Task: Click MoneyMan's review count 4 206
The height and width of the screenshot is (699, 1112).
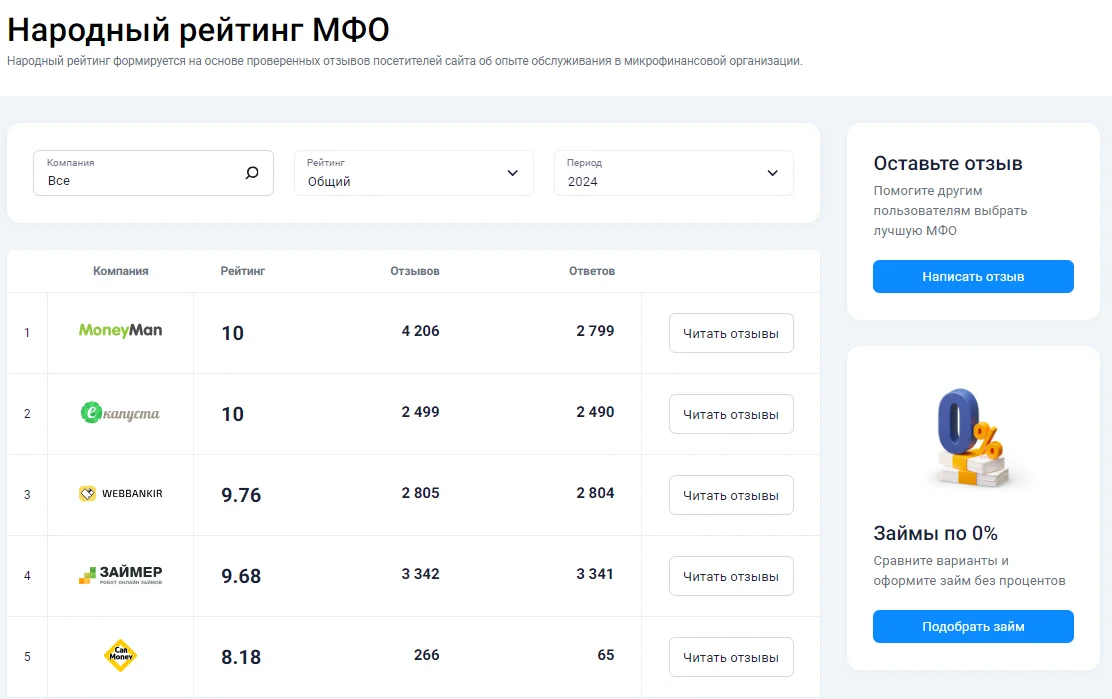Action: tap(421, 331)
